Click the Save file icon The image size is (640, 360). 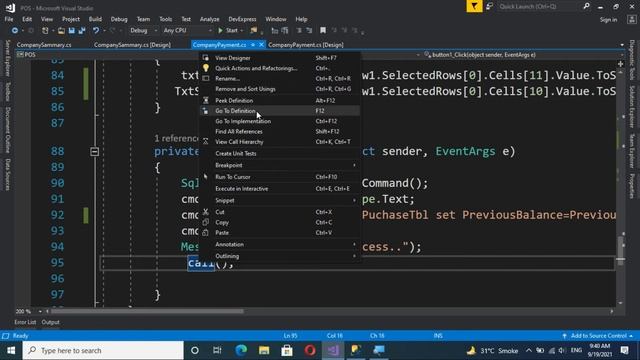pyautogui.click(x=72, y=31)
